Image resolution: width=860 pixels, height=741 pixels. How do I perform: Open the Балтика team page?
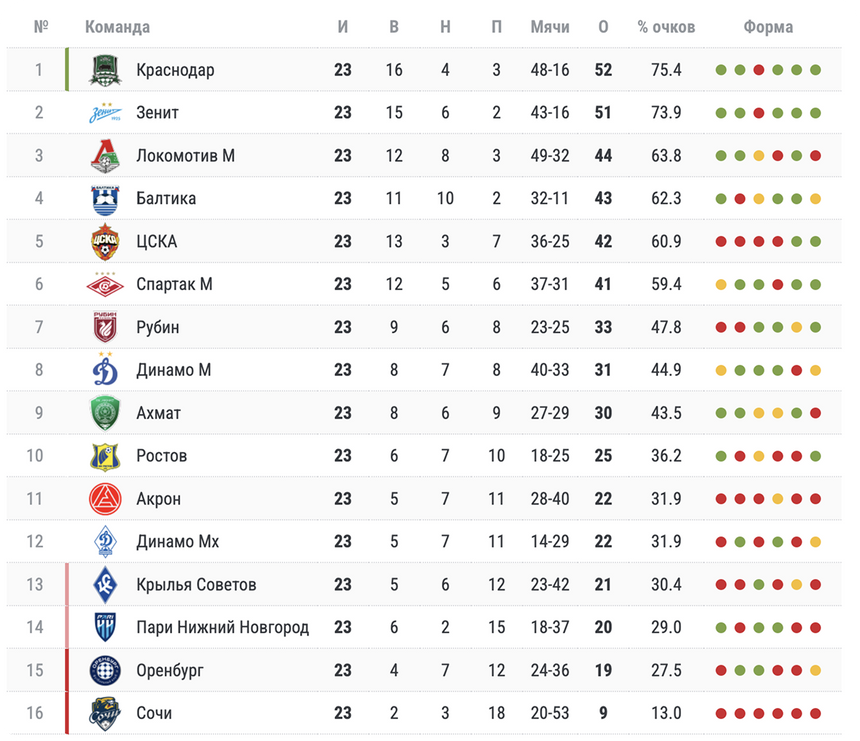(x=166, y=199)
